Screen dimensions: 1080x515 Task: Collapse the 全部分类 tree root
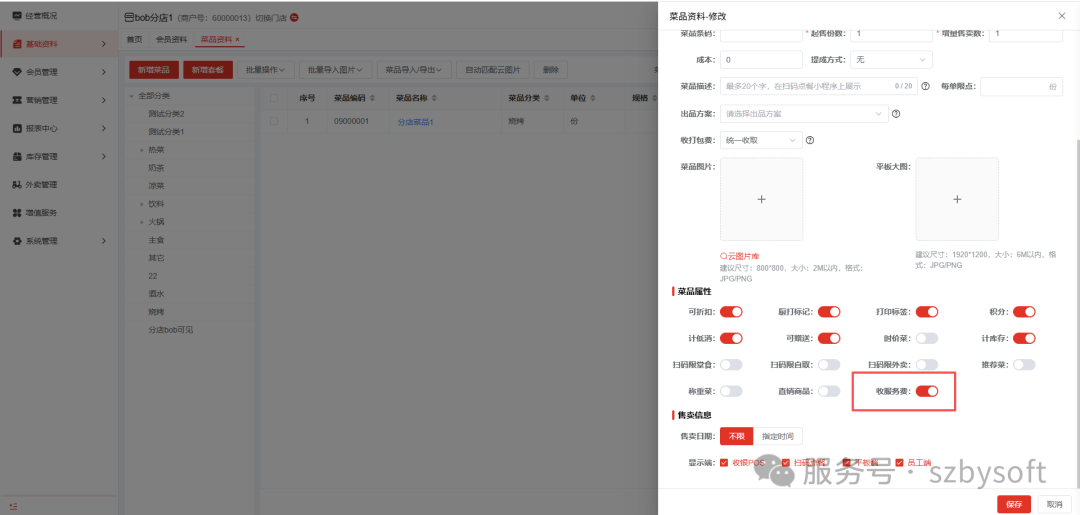(x=132, y=96)
